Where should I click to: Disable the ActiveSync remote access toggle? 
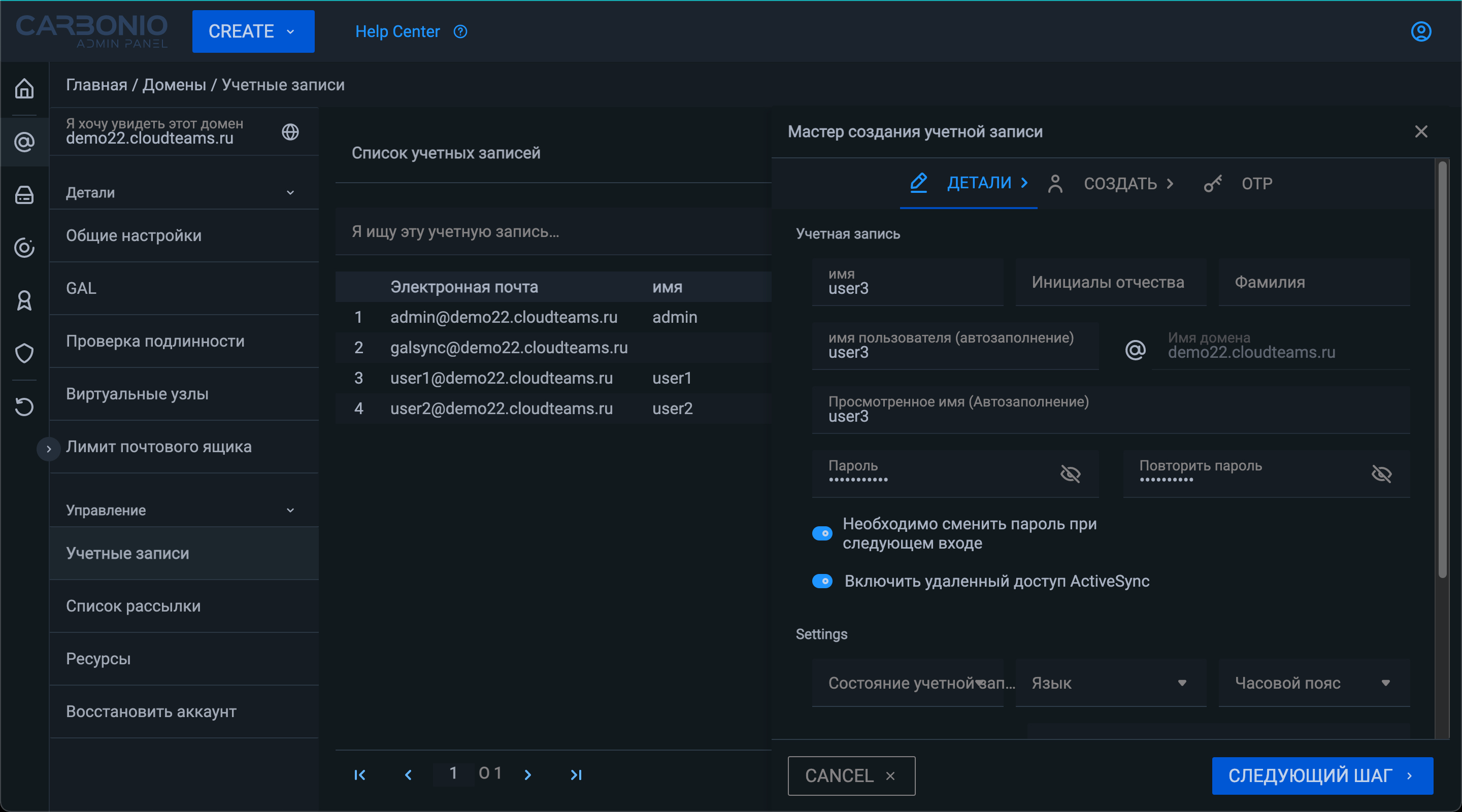pos(822,581)
